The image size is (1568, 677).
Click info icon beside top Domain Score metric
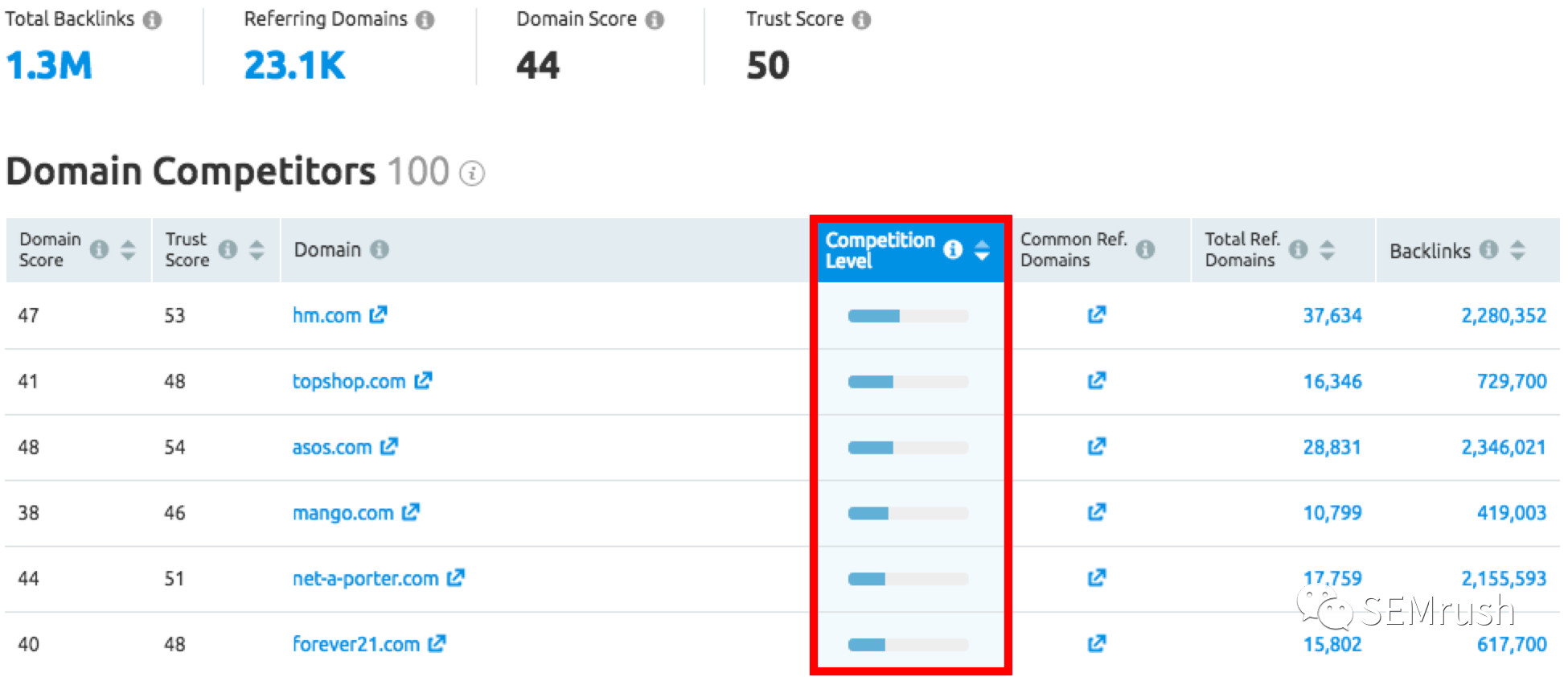click(655, 20)
